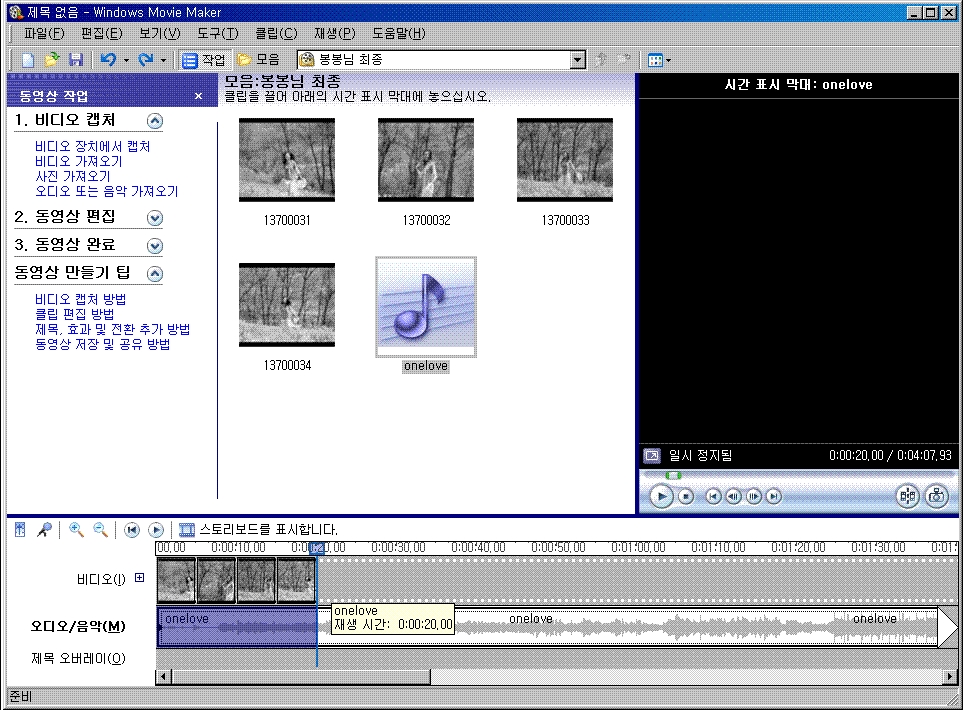
Task: Click the preview Forward button
Action: (774, 496)
